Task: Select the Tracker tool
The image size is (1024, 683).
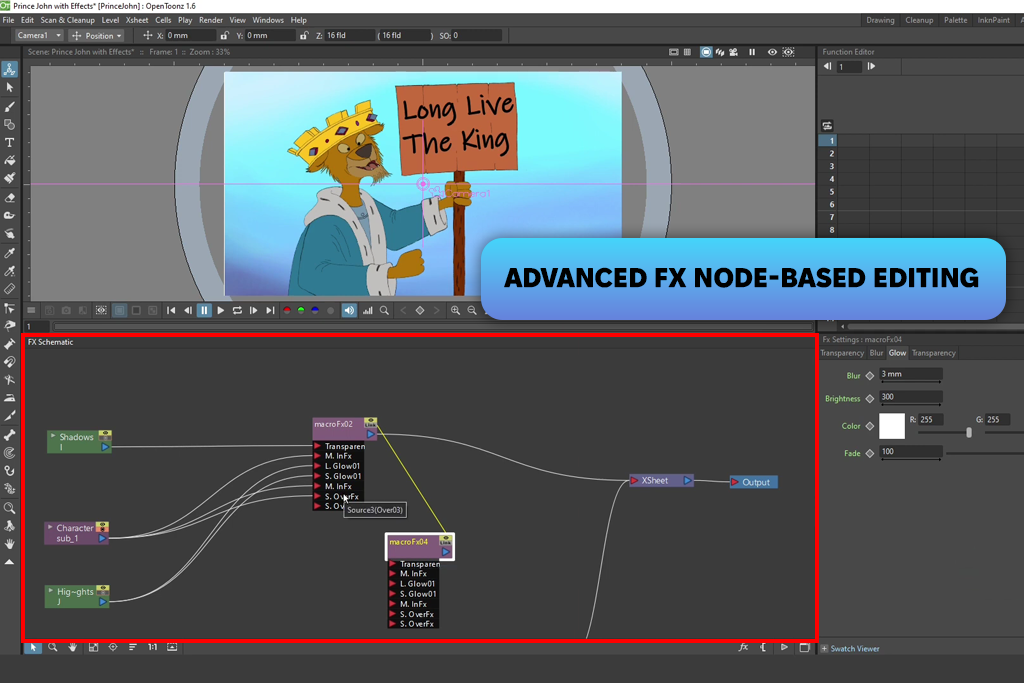Action: tap(10, 453)
